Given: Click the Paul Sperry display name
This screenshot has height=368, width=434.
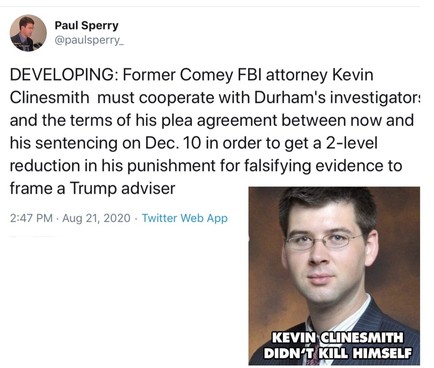Looking at the screenshot, I should pos(86,25).
